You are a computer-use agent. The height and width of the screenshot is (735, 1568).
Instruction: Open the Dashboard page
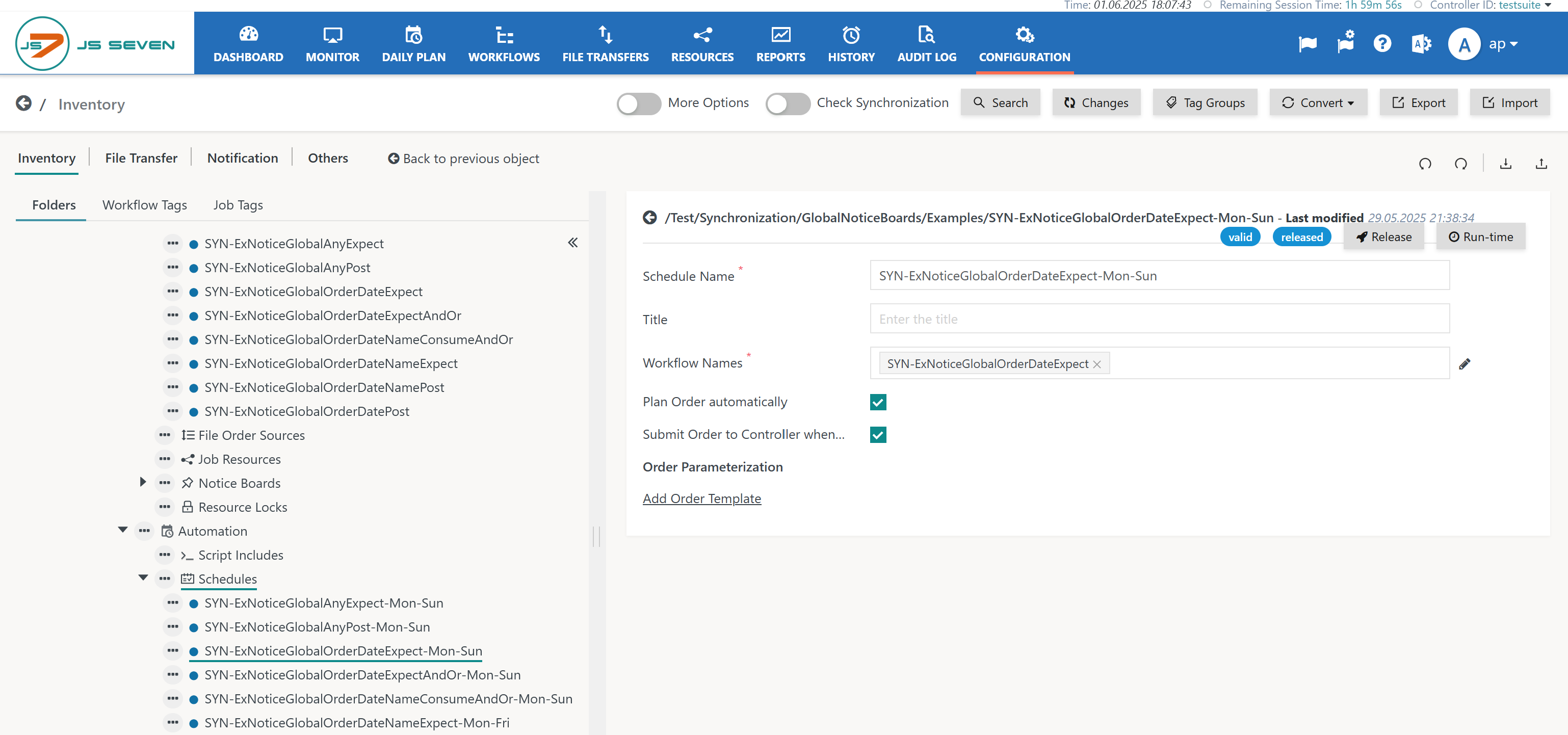point(248,44)
